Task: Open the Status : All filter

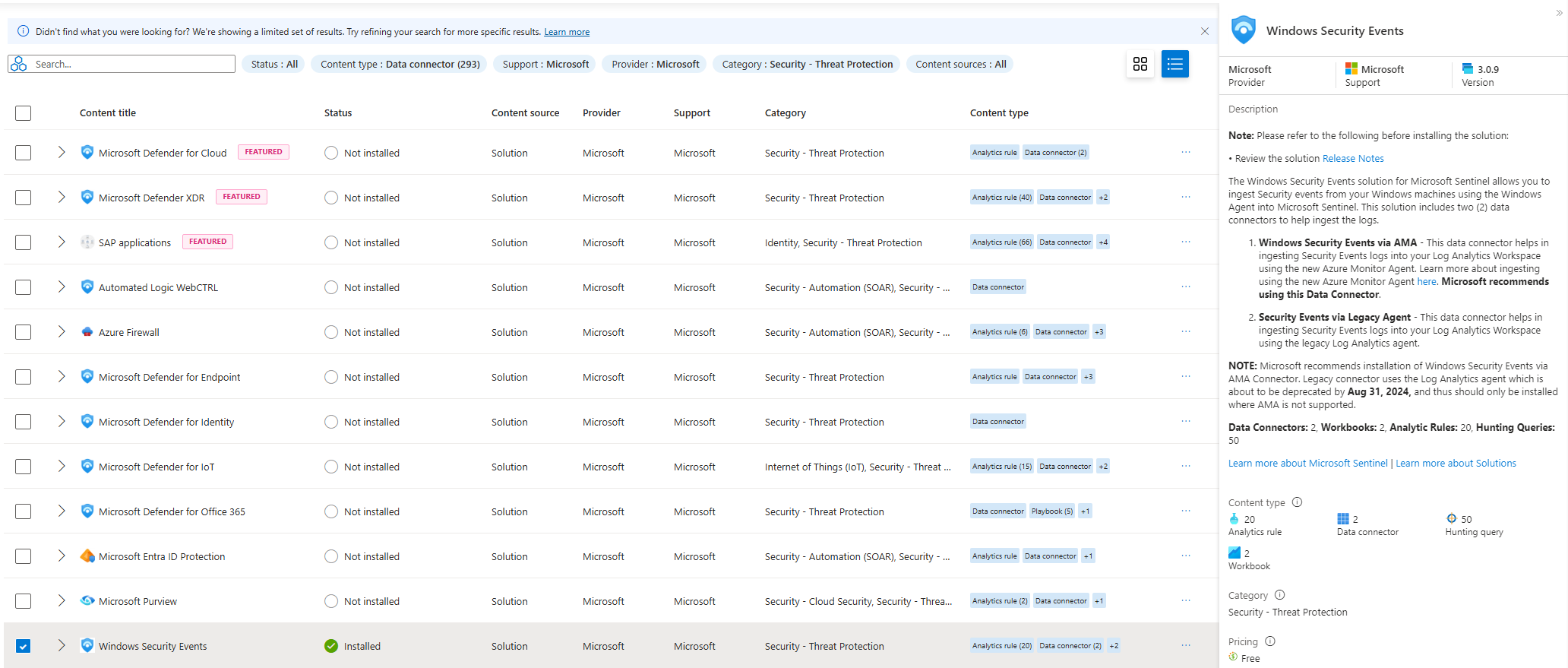Action: pyautogui.click(x=274, y=64)
